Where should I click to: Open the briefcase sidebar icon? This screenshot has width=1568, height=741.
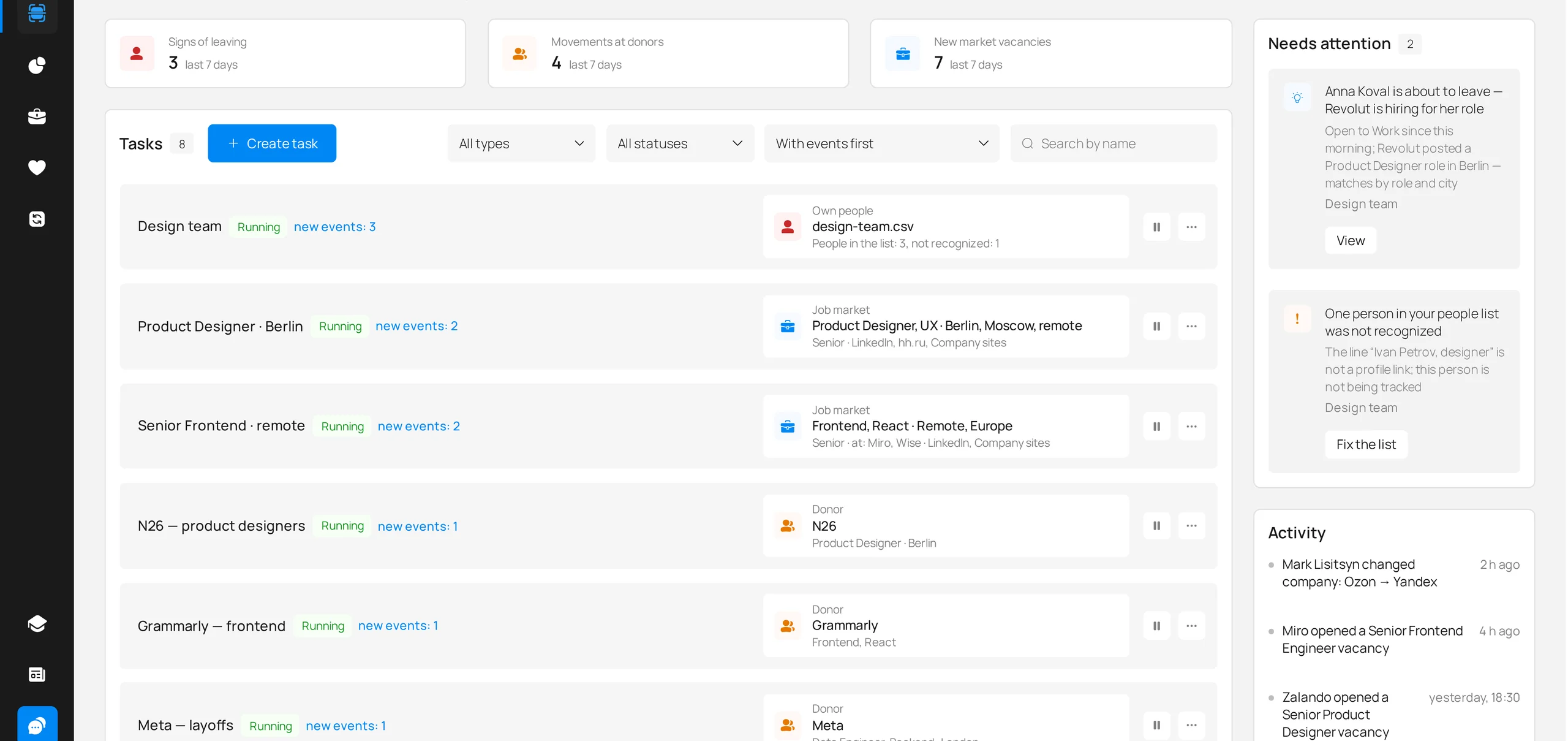coord(37,116)
